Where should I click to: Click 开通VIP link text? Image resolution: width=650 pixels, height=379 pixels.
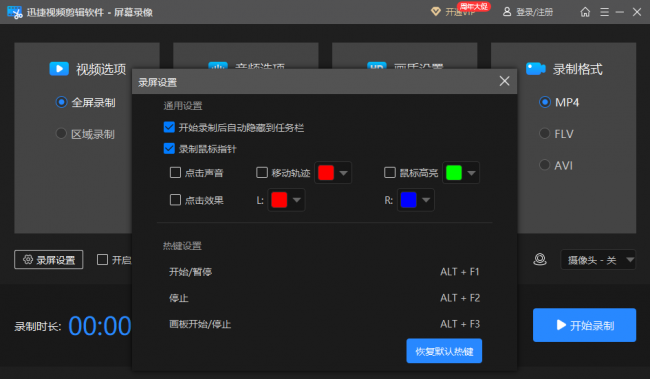click(460, 13)
